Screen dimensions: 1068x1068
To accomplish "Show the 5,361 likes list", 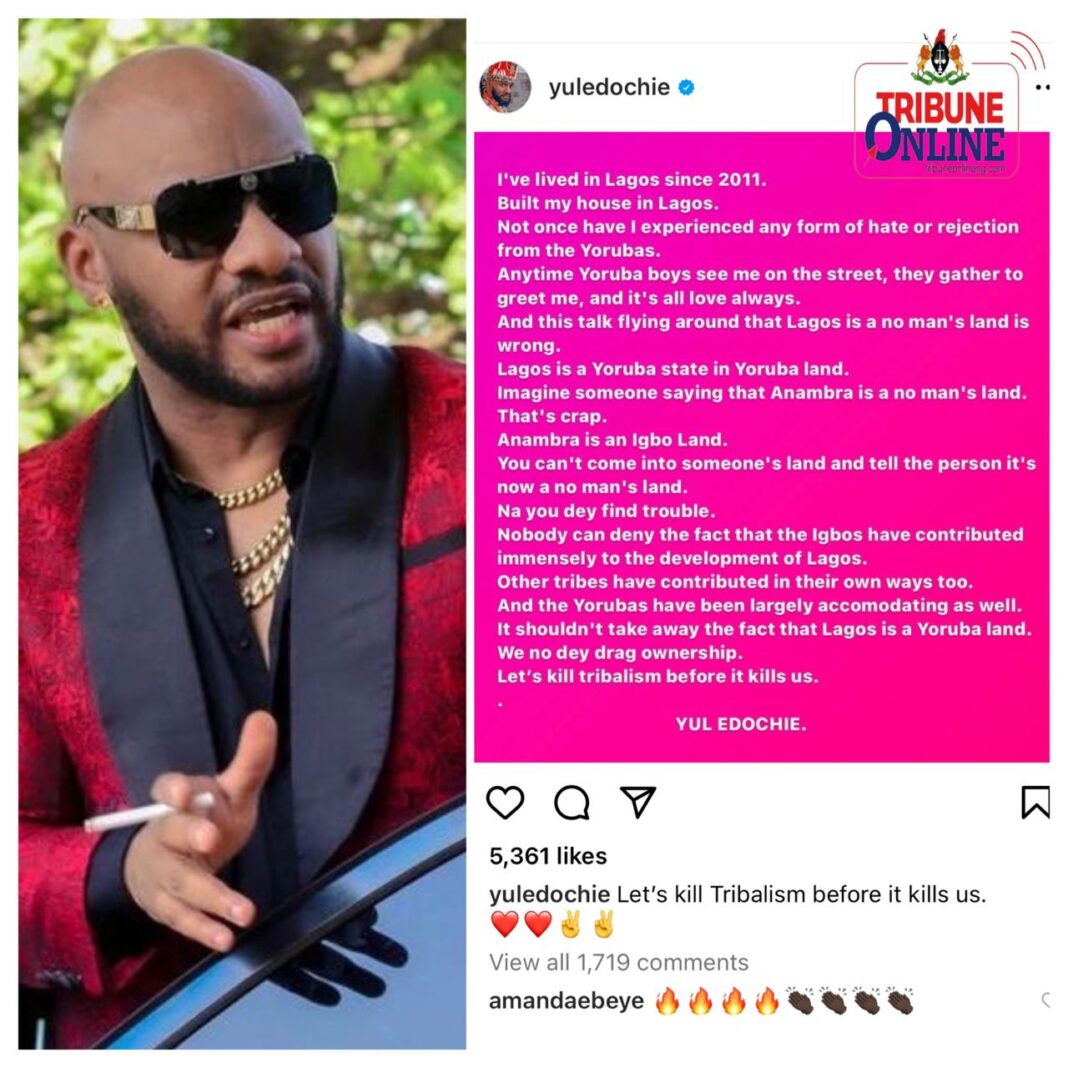I will coord(548,856).
